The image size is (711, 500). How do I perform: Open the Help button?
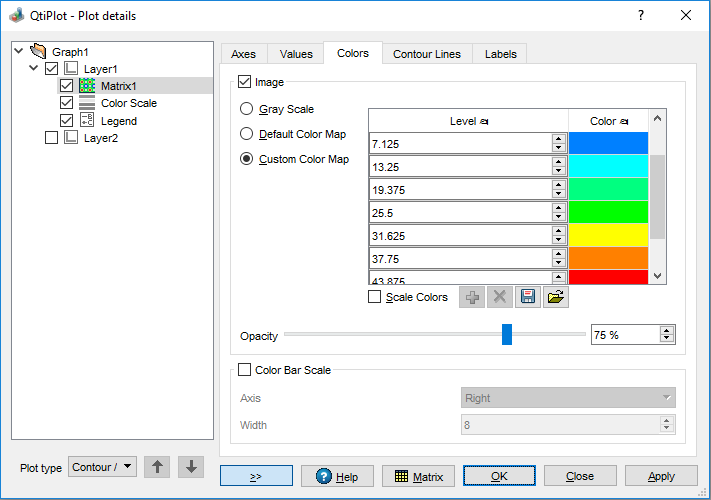tap(336, 476)
